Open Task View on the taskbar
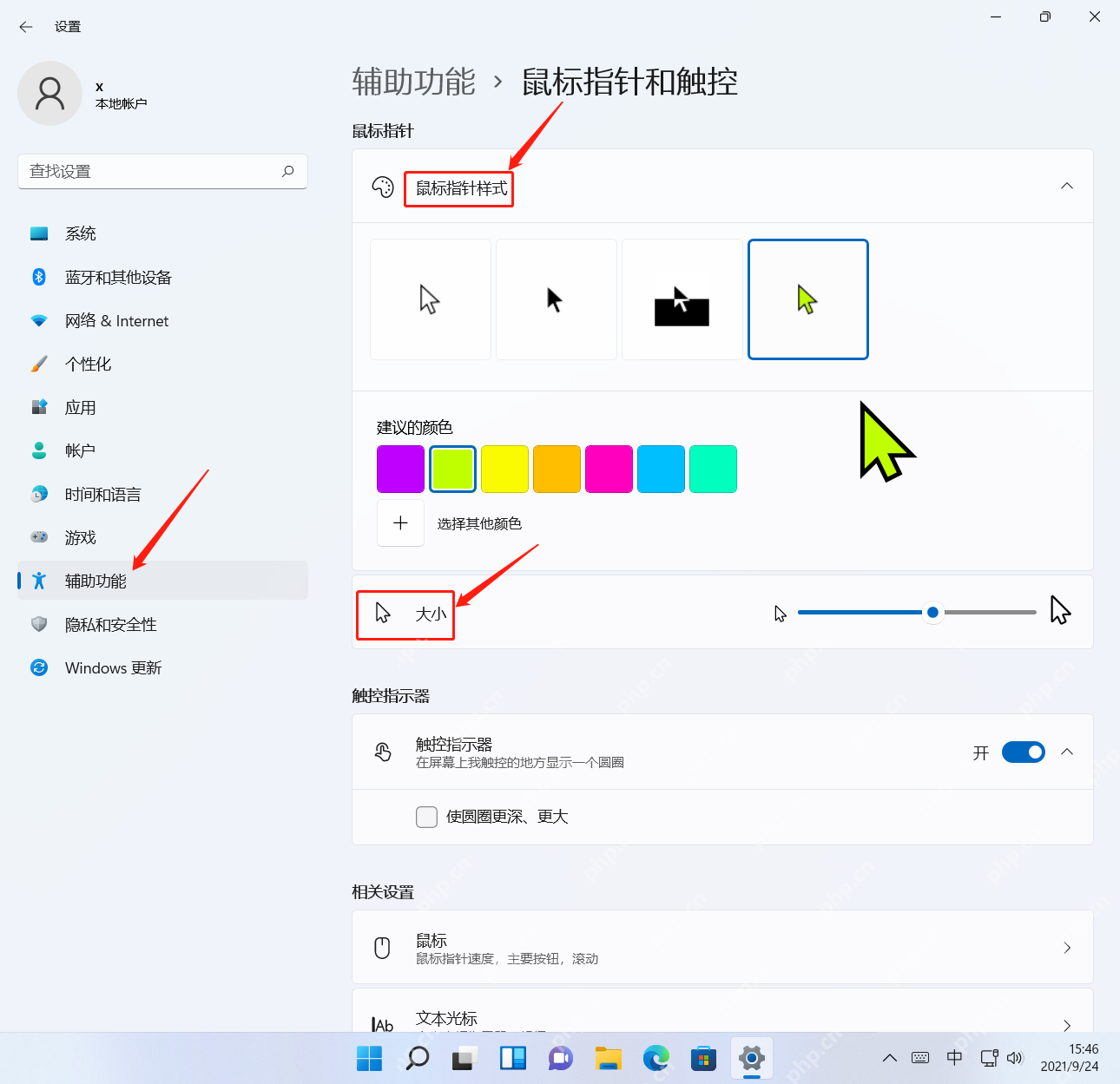Viewport: 1120px width, 1084px height. coord(465,1058)
